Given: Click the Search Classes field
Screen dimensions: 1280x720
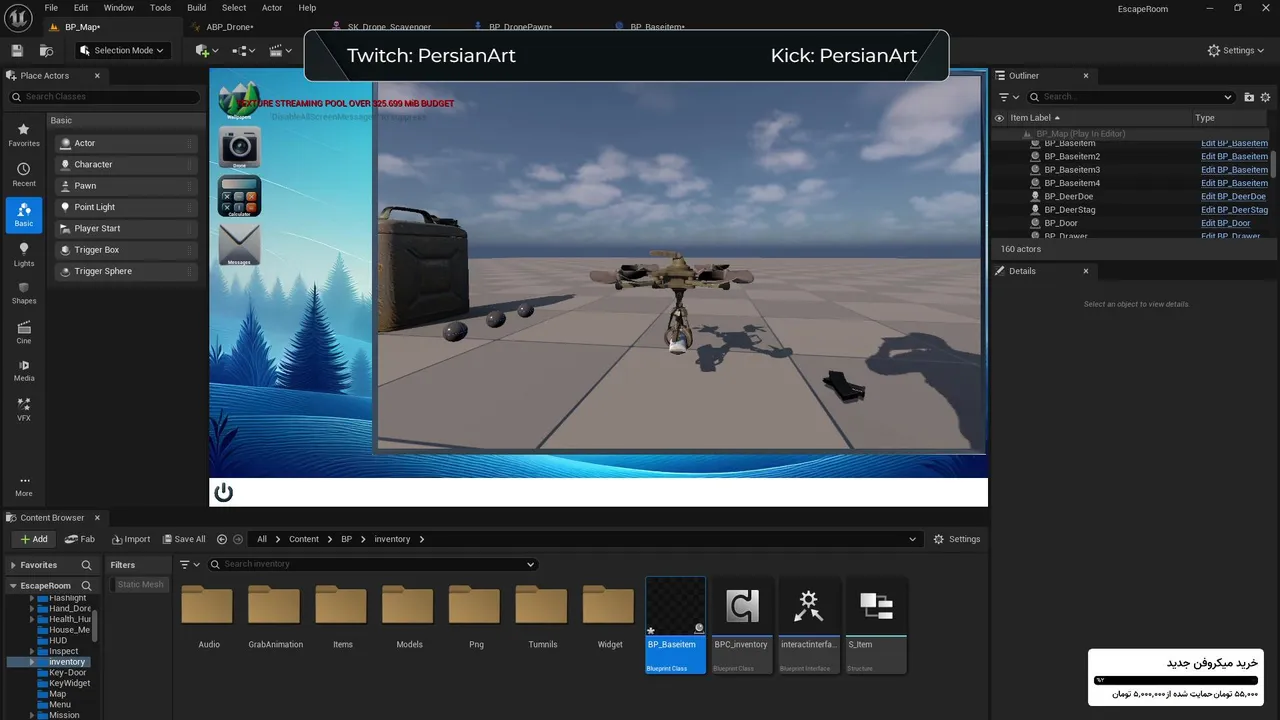Looking at the screenshot, I should (105, 97).
